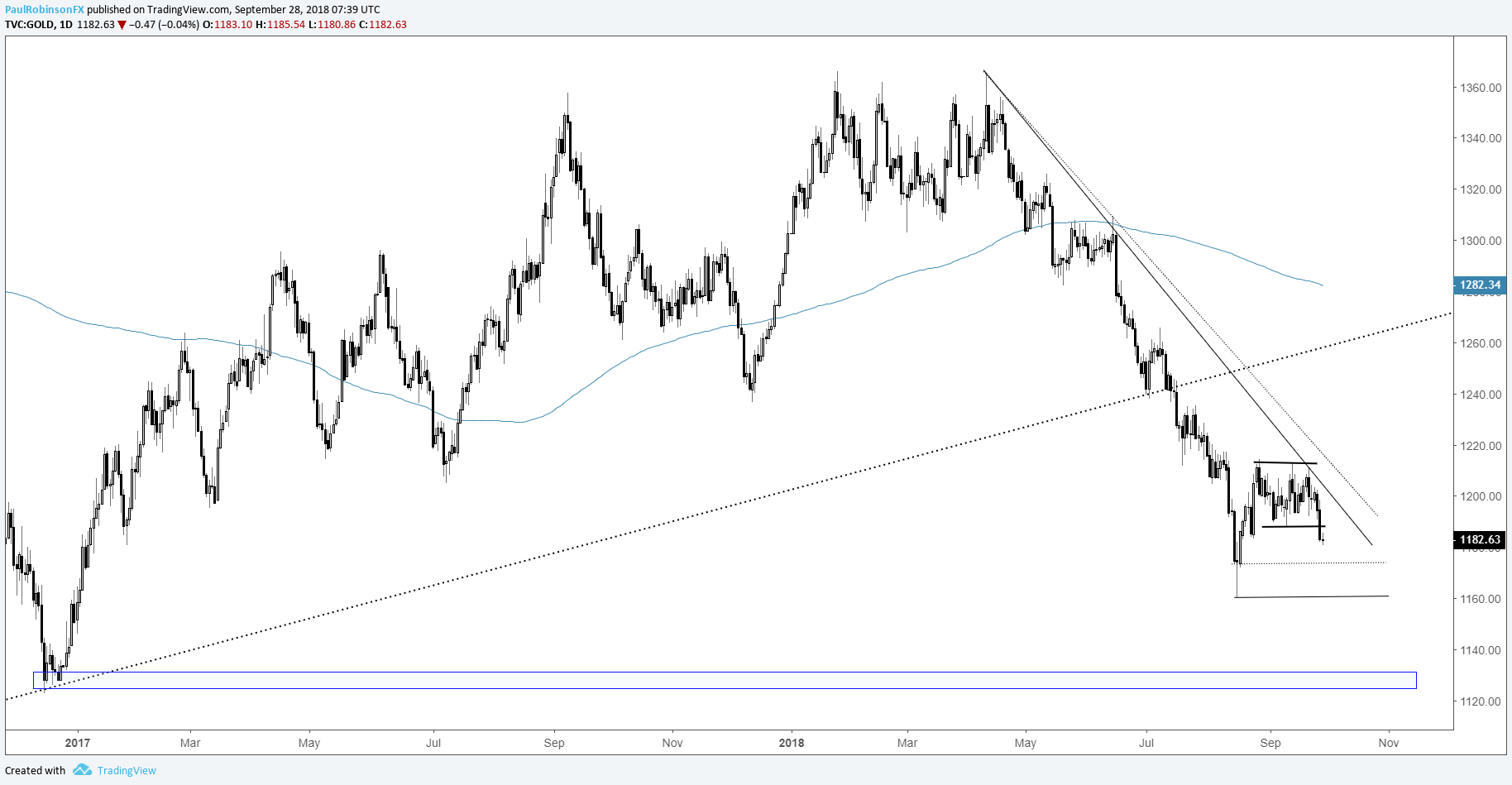Viewport: 1512px width, 785px height.
Task: Click the PaulRobinsonFX author name
Action: pos(45,10)
